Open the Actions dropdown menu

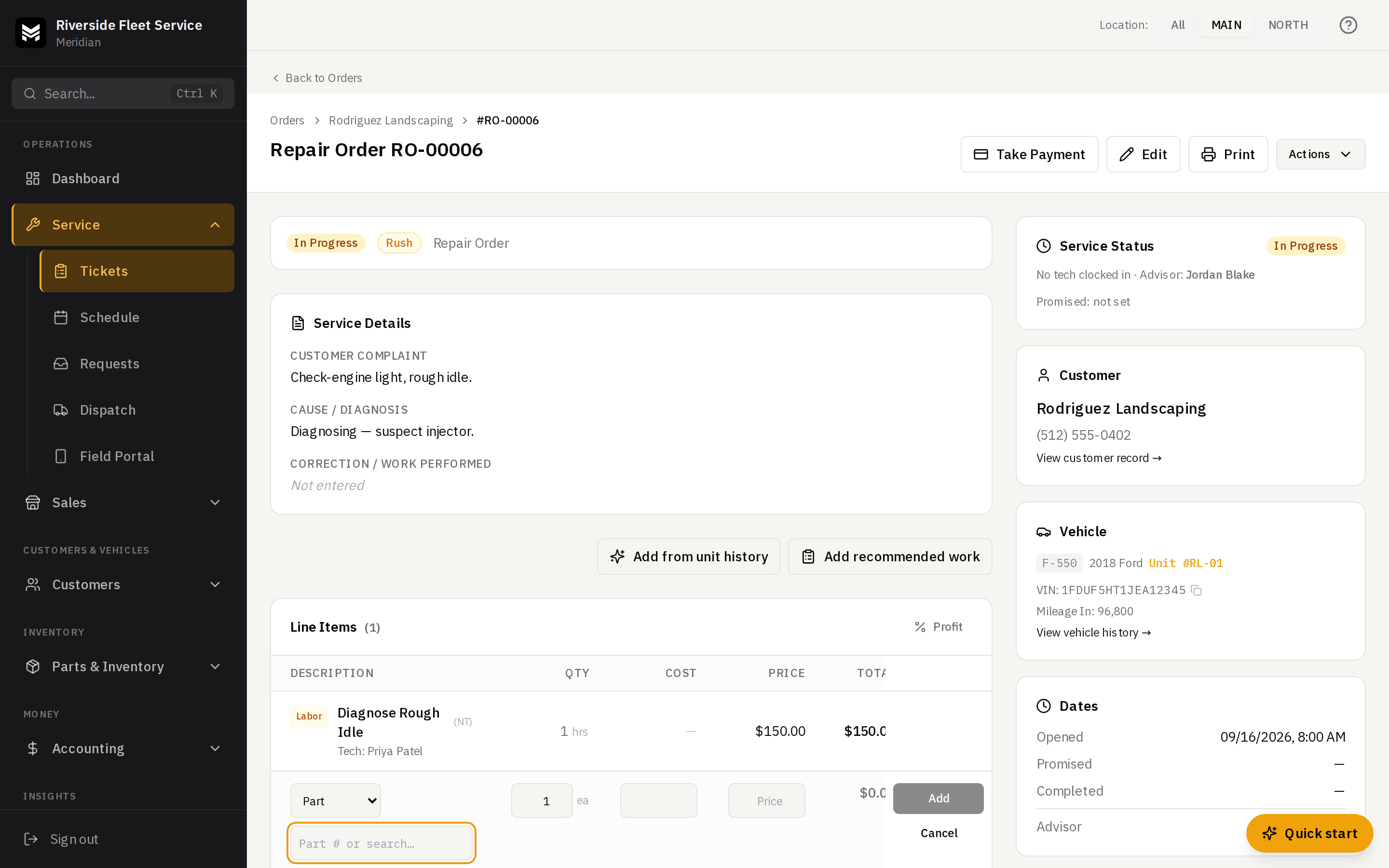click(1320, 154)
